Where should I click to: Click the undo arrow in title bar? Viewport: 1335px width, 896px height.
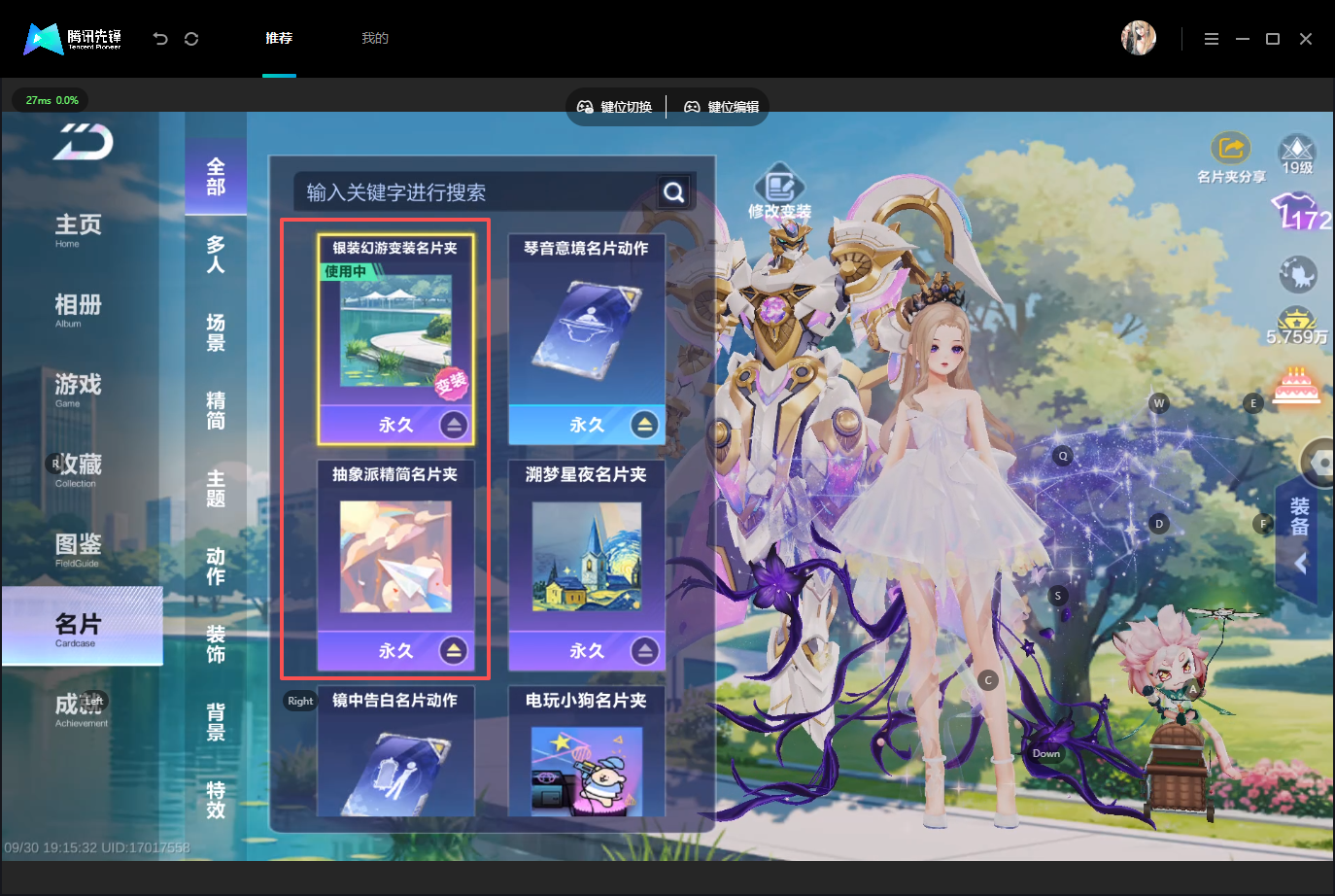(x=160, y=39)
